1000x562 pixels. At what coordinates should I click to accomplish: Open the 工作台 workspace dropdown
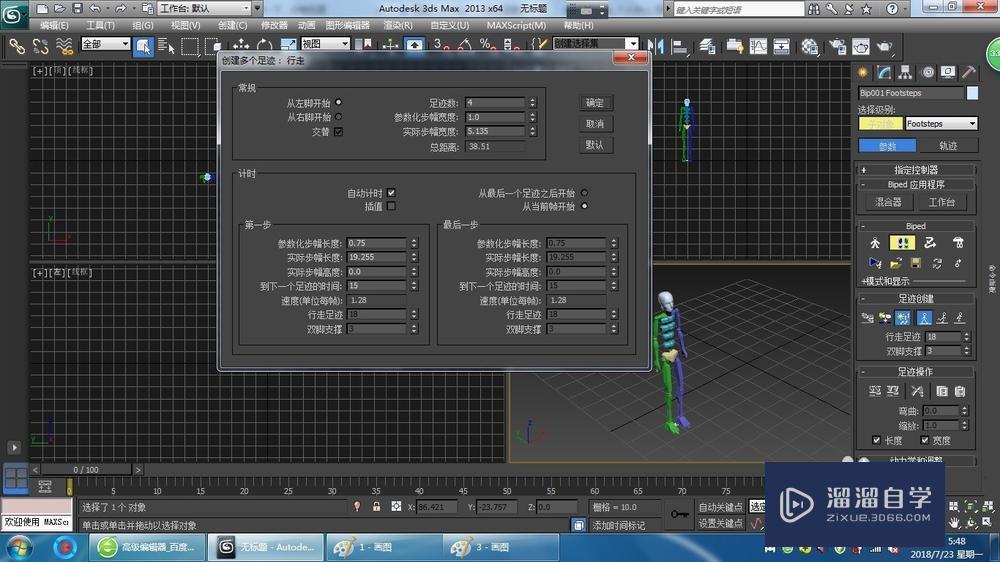(205, 9)
